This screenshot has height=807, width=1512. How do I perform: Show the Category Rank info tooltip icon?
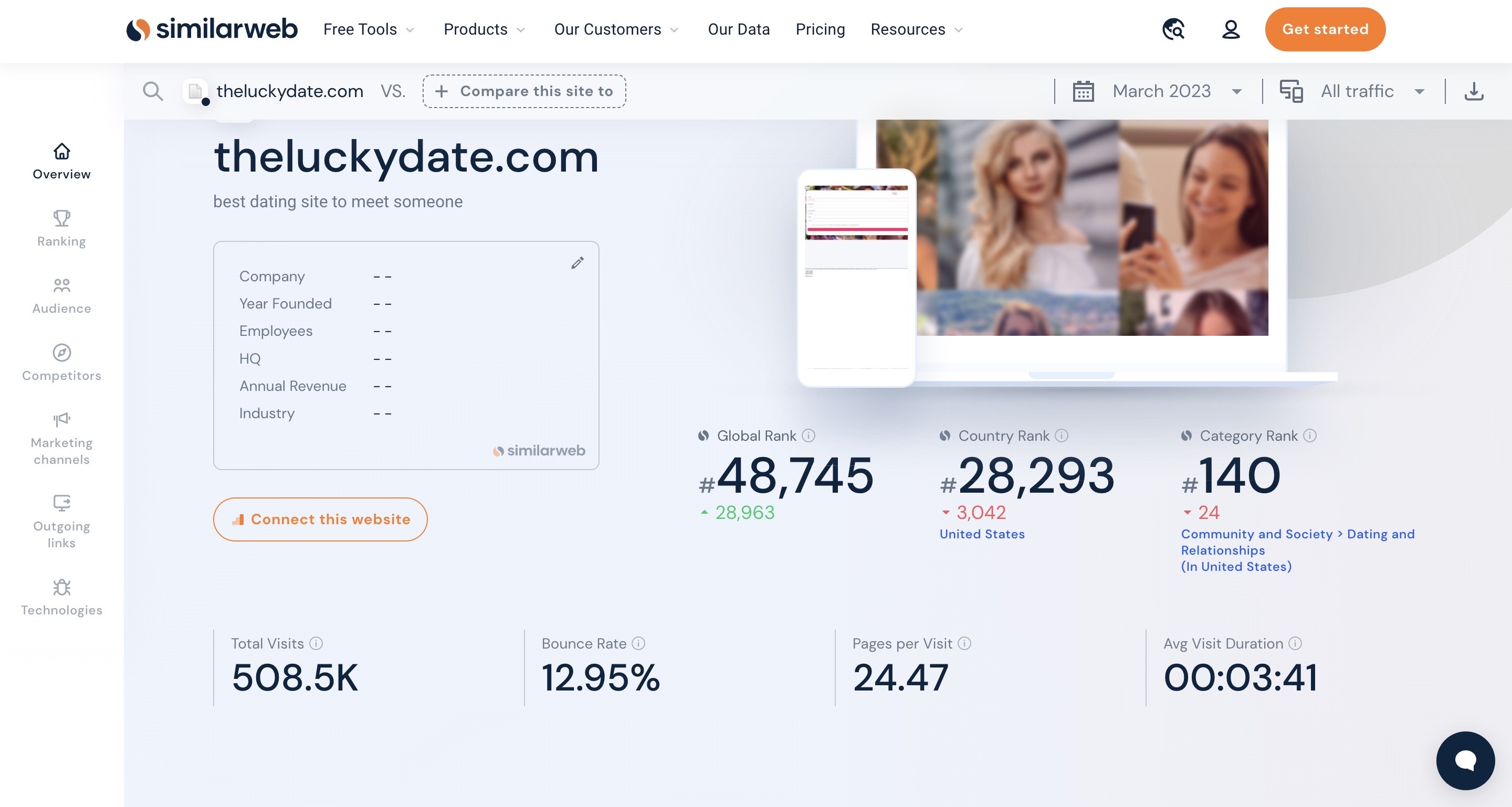(1309, 436)
